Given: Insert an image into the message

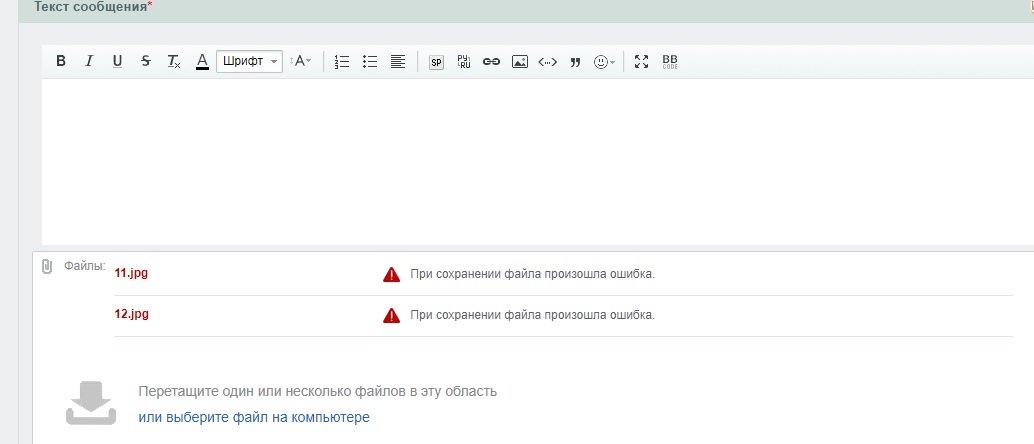Looking at the screenshot, I should tap(519, 61).
